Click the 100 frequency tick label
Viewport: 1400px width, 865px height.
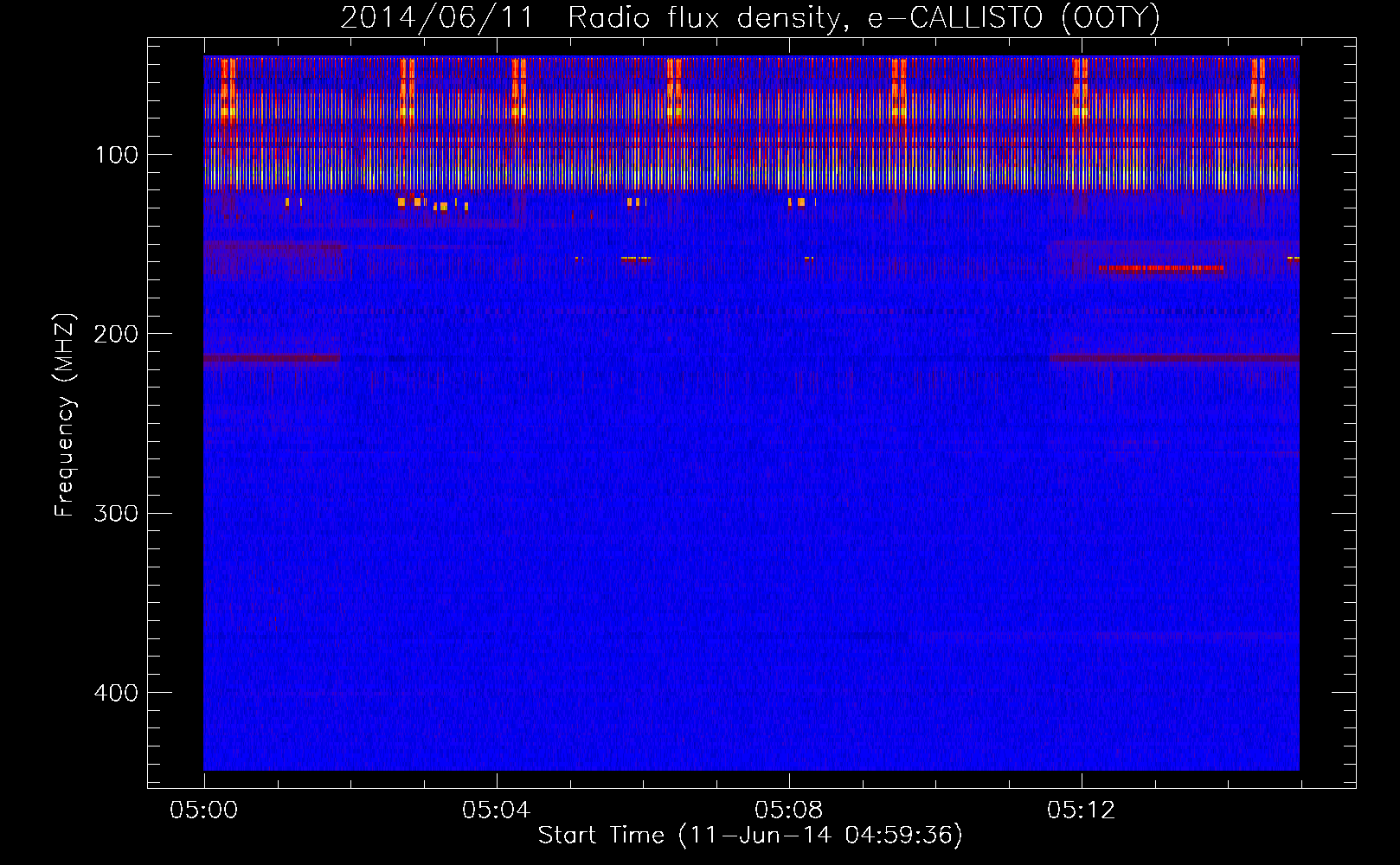[117, 155]
